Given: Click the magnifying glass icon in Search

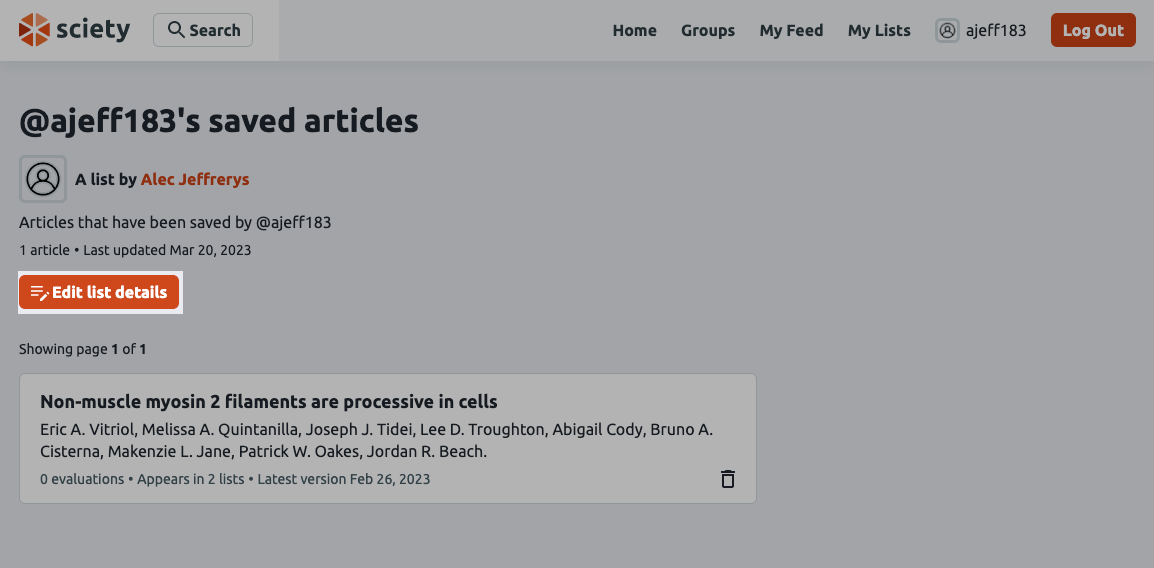Looking at the screenshot, I should 176,30.
